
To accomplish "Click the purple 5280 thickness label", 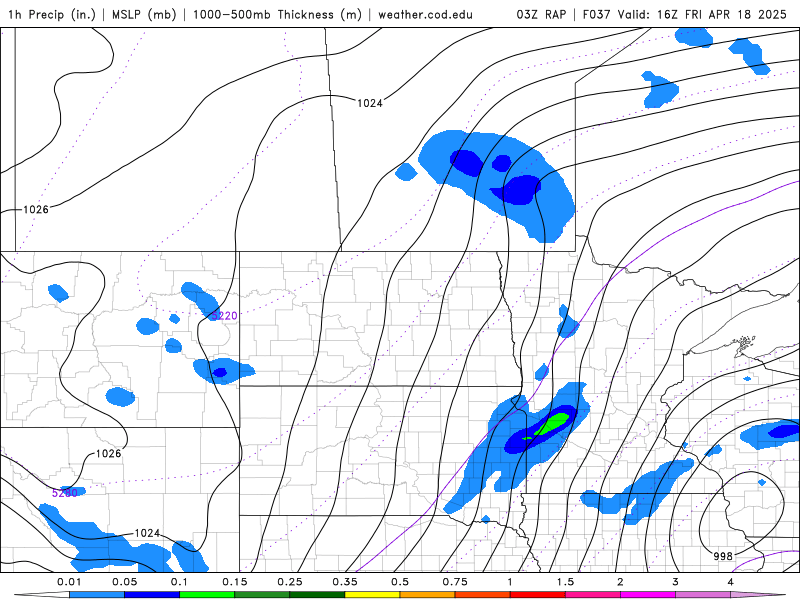I will (x=65, y=493).
